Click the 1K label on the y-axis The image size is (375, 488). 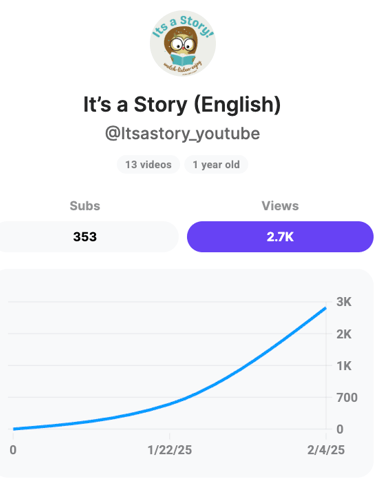[344, 366]
